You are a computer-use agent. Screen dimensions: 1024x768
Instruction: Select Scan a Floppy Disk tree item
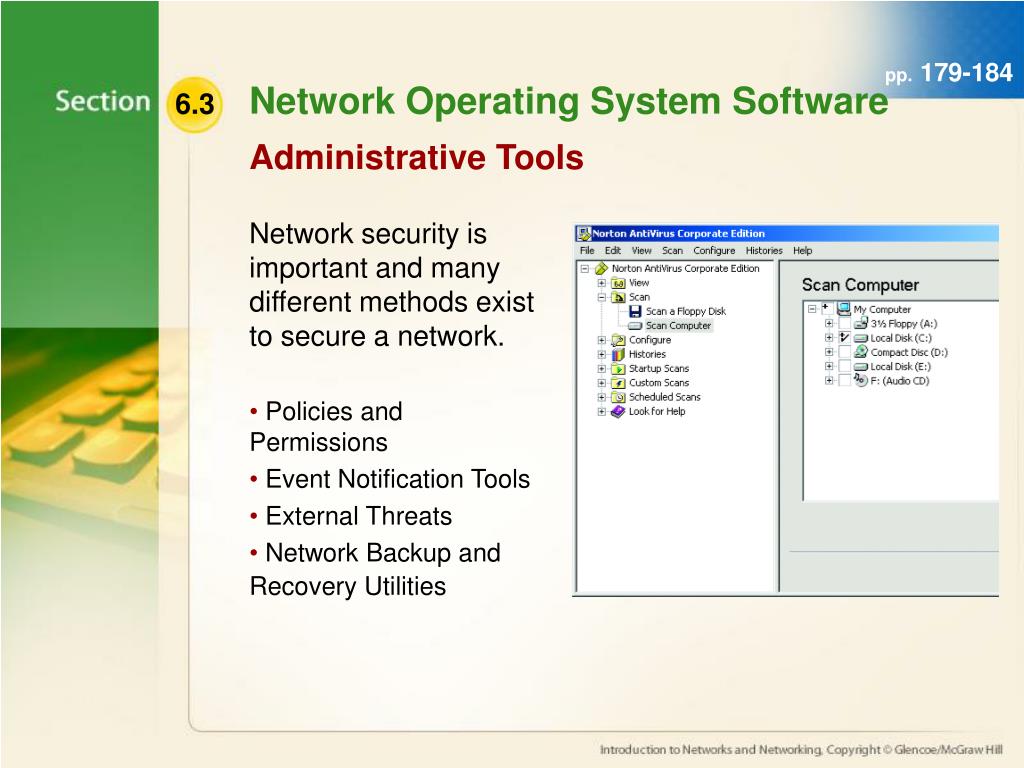pyautogui.click(x=686, y=312)
